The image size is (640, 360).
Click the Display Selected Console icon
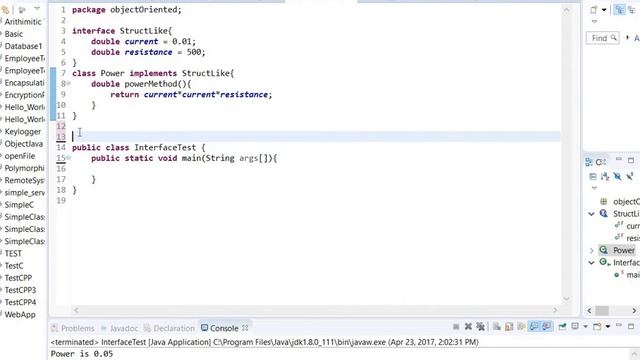(x=575, y=327)
